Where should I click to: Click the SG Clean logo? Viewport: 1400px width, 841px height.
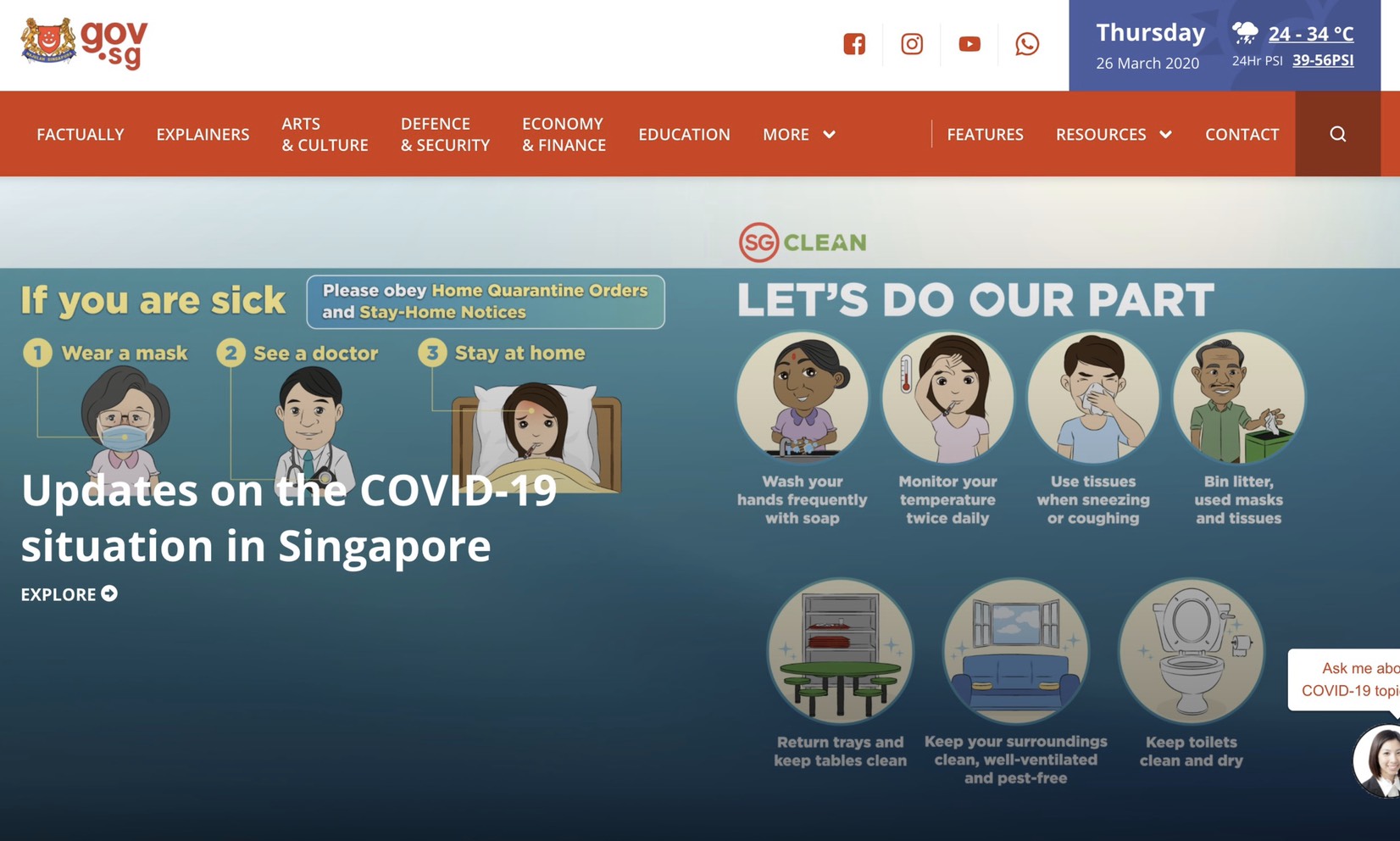click(802, 242)
